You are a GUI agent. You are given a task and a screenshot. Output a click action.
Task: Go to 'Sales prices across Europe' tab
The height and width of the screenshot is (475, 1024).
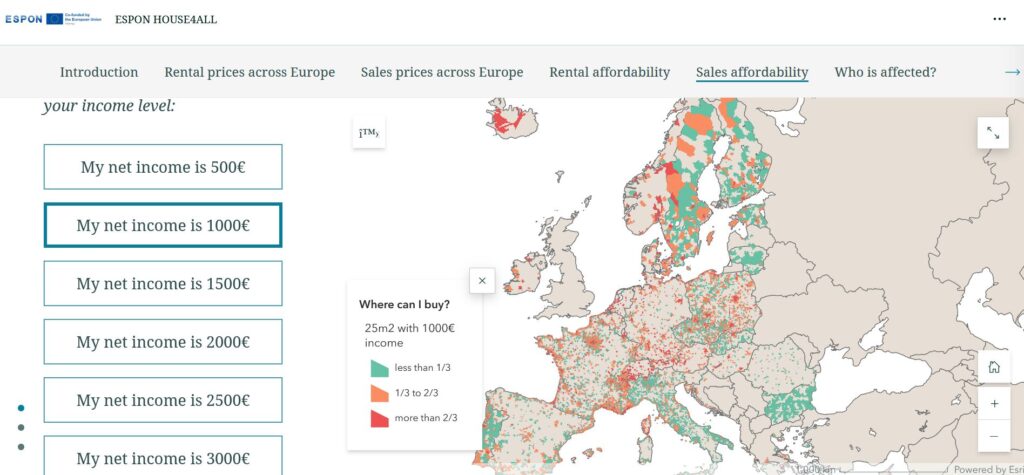[442, 72]
